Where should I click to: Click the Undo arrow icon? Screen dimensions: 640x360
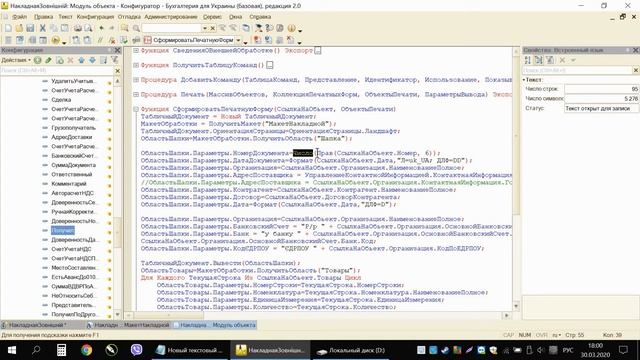pos(101,28)
